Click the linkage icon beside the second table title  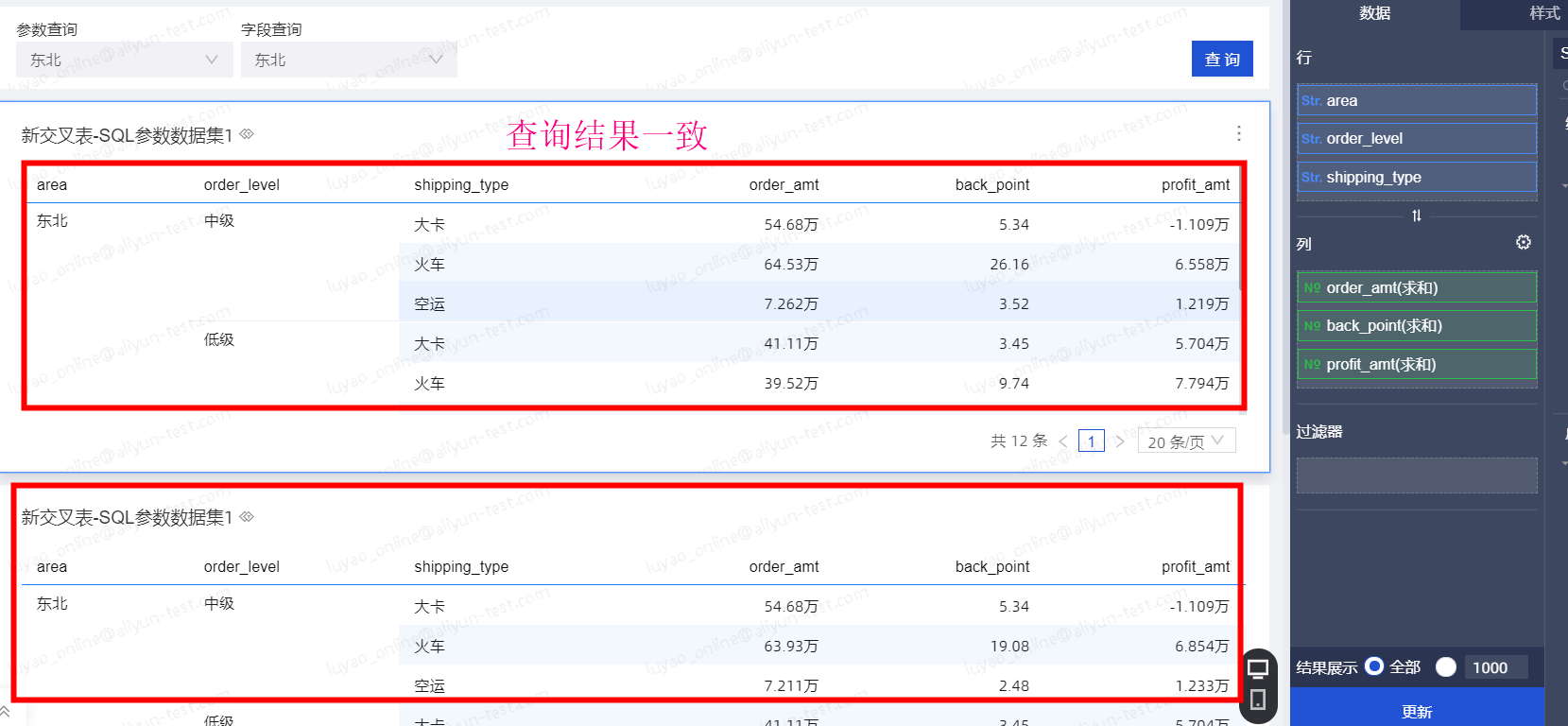pos(247,517)
